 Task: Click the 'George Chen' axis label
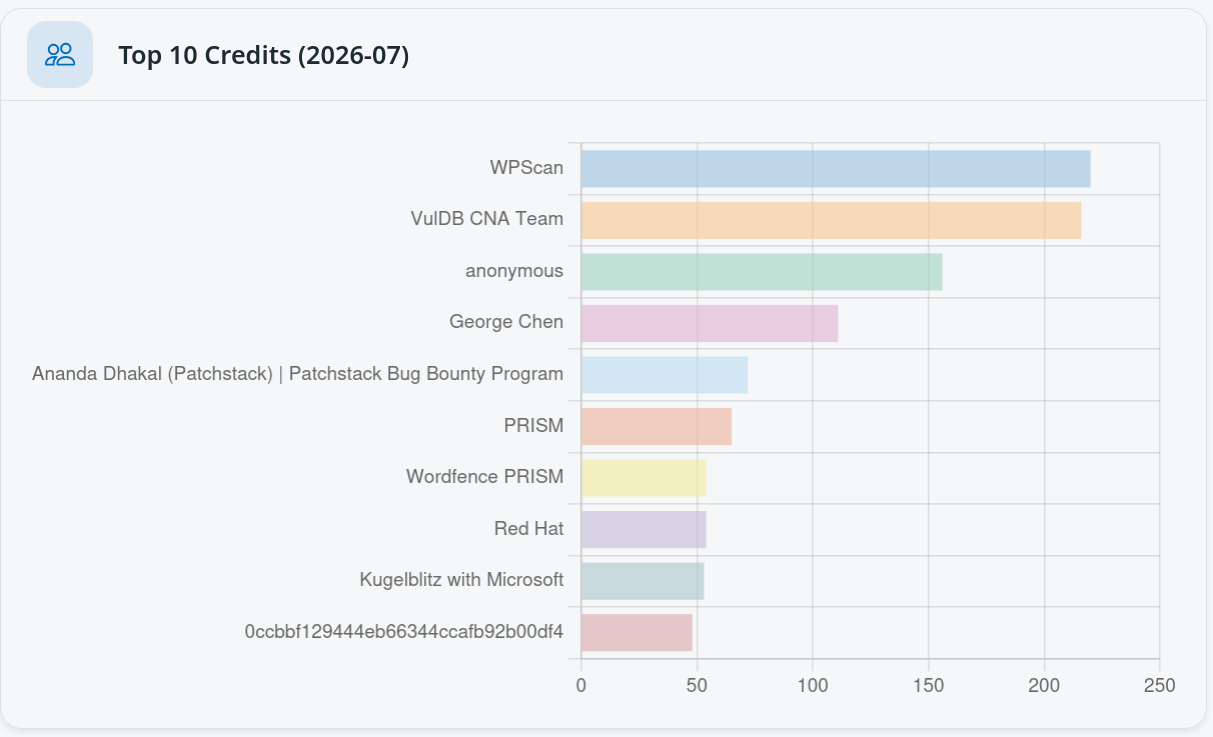click(x=507, y=322)
